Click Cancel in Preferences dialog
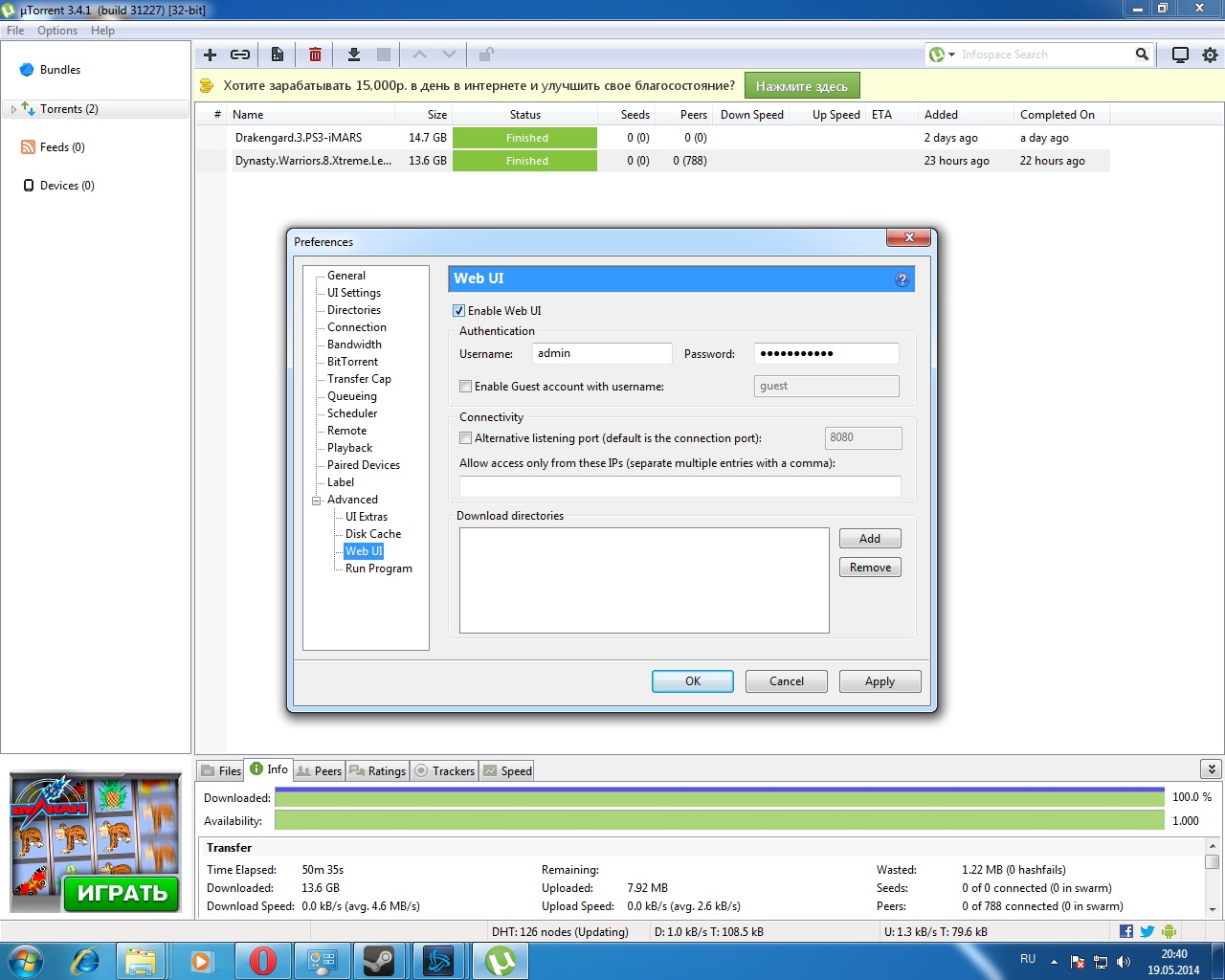This screenshot has width=1225, height=980. click(x=787, y=681)
